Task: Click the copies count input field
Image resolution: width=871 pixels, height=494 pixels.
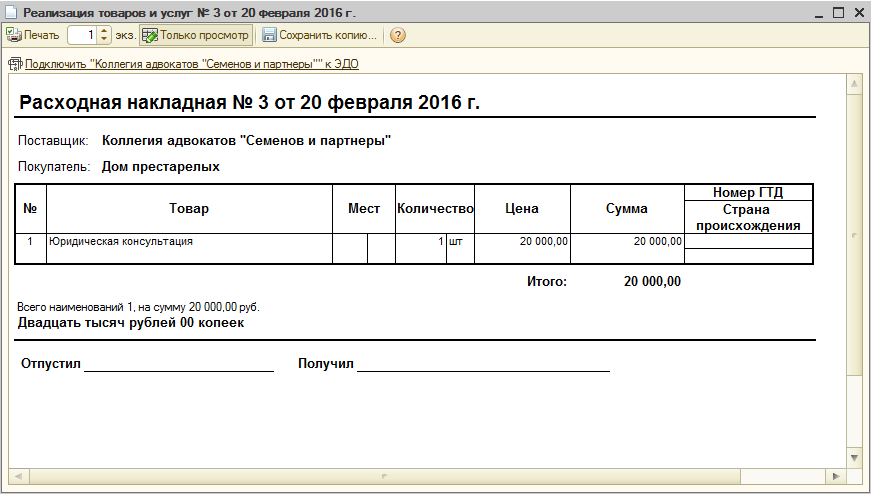Action: (x=83, y=35)
